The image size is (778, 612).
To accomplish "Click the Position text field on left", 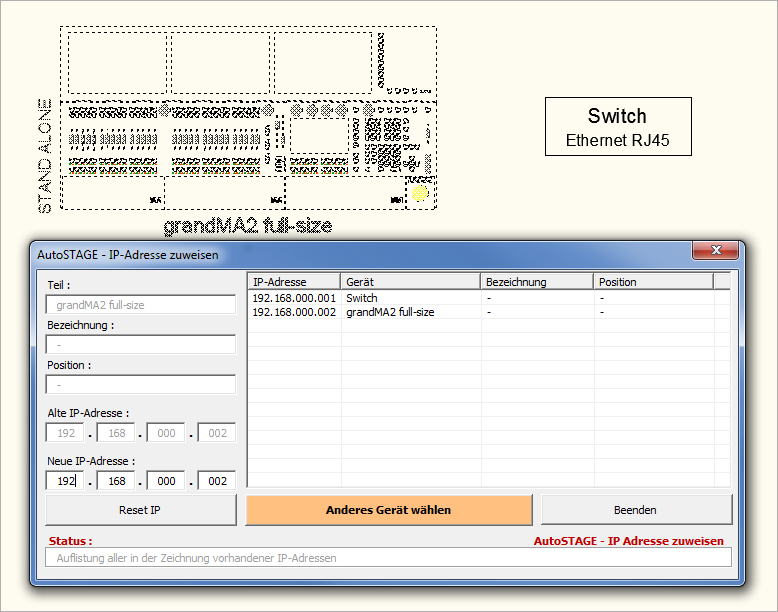I will 140,384.
